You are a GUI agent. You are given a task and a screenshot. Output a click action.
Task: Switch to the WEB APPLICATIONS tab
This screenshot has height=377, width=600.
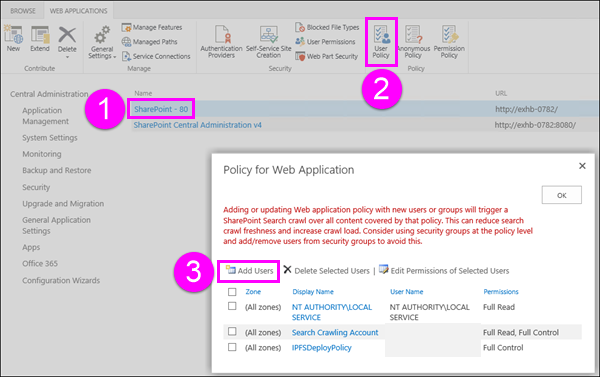(78, 11)
